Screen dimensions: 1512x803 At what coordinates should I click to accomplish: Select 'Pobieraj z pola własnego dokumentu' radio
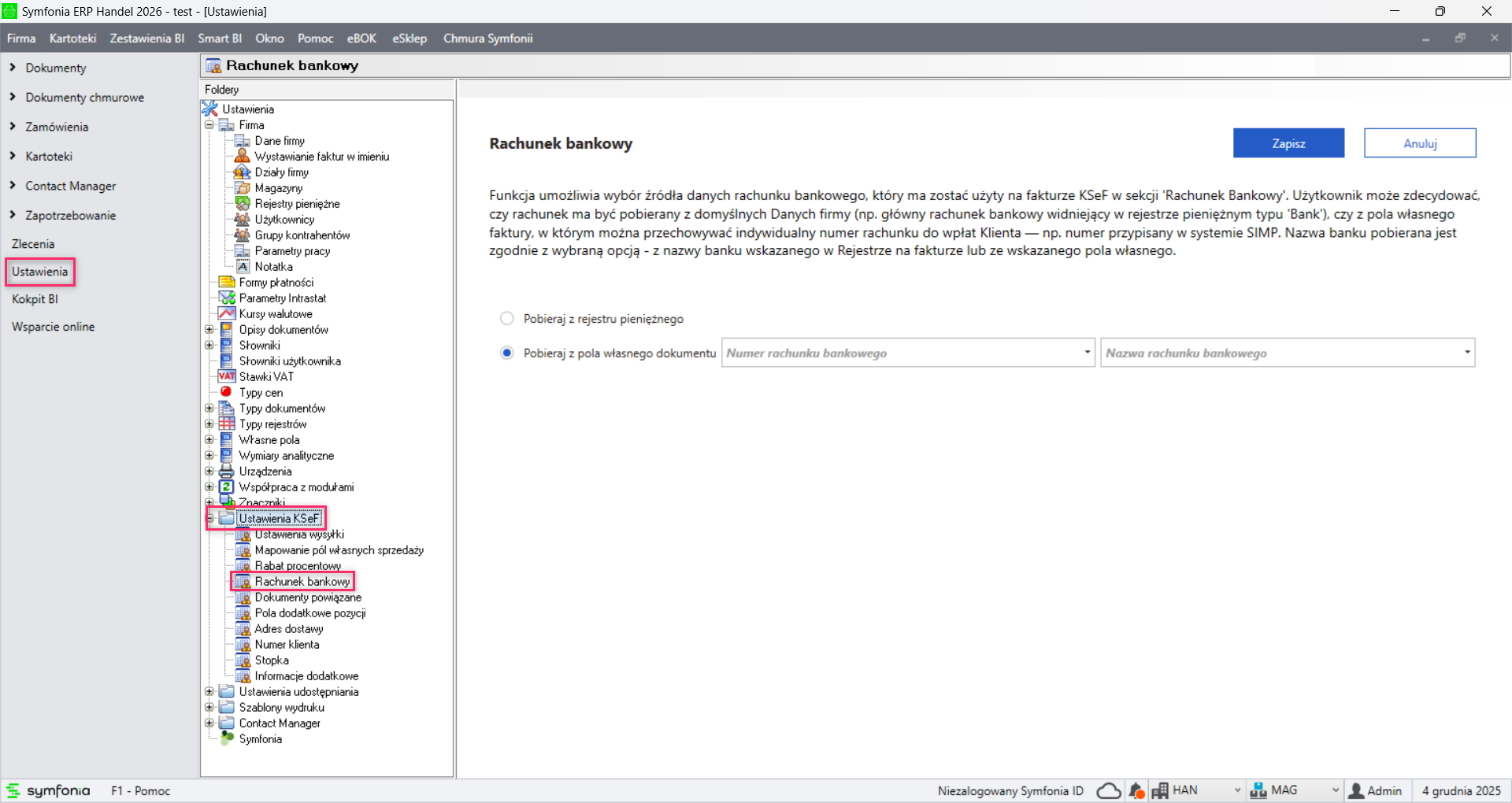507,353
